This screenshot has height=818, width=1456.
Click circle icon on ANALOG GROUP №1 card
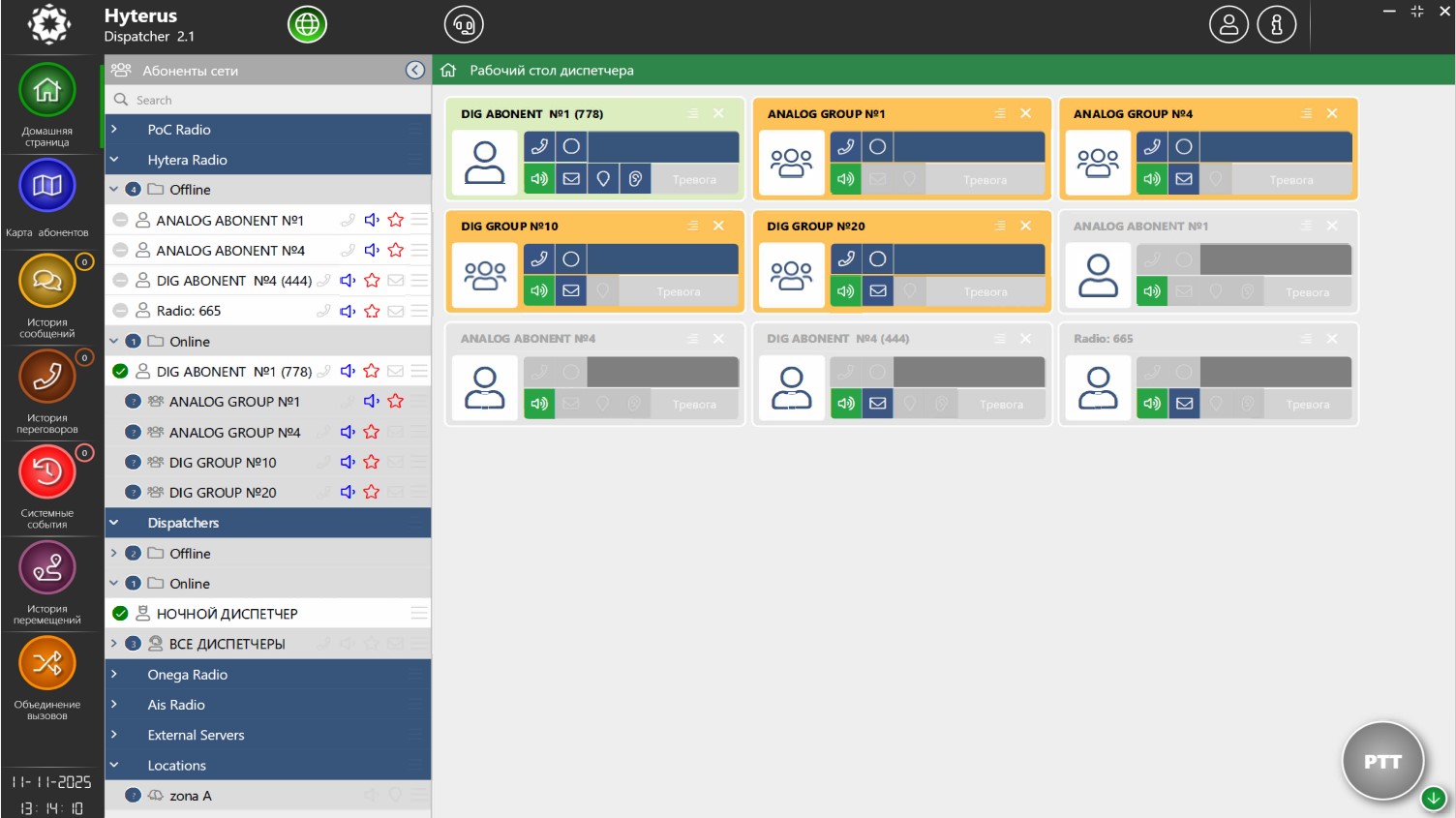click(877, 146)
